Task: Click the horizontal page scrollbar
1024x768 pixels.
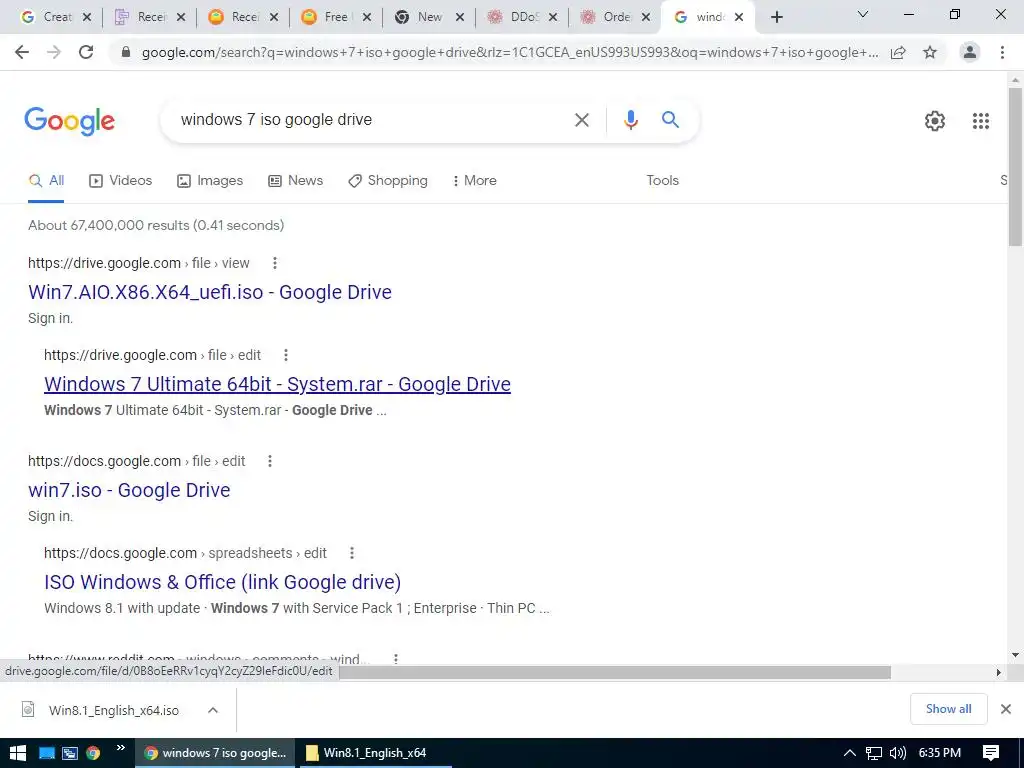Action: click(615, 672)
